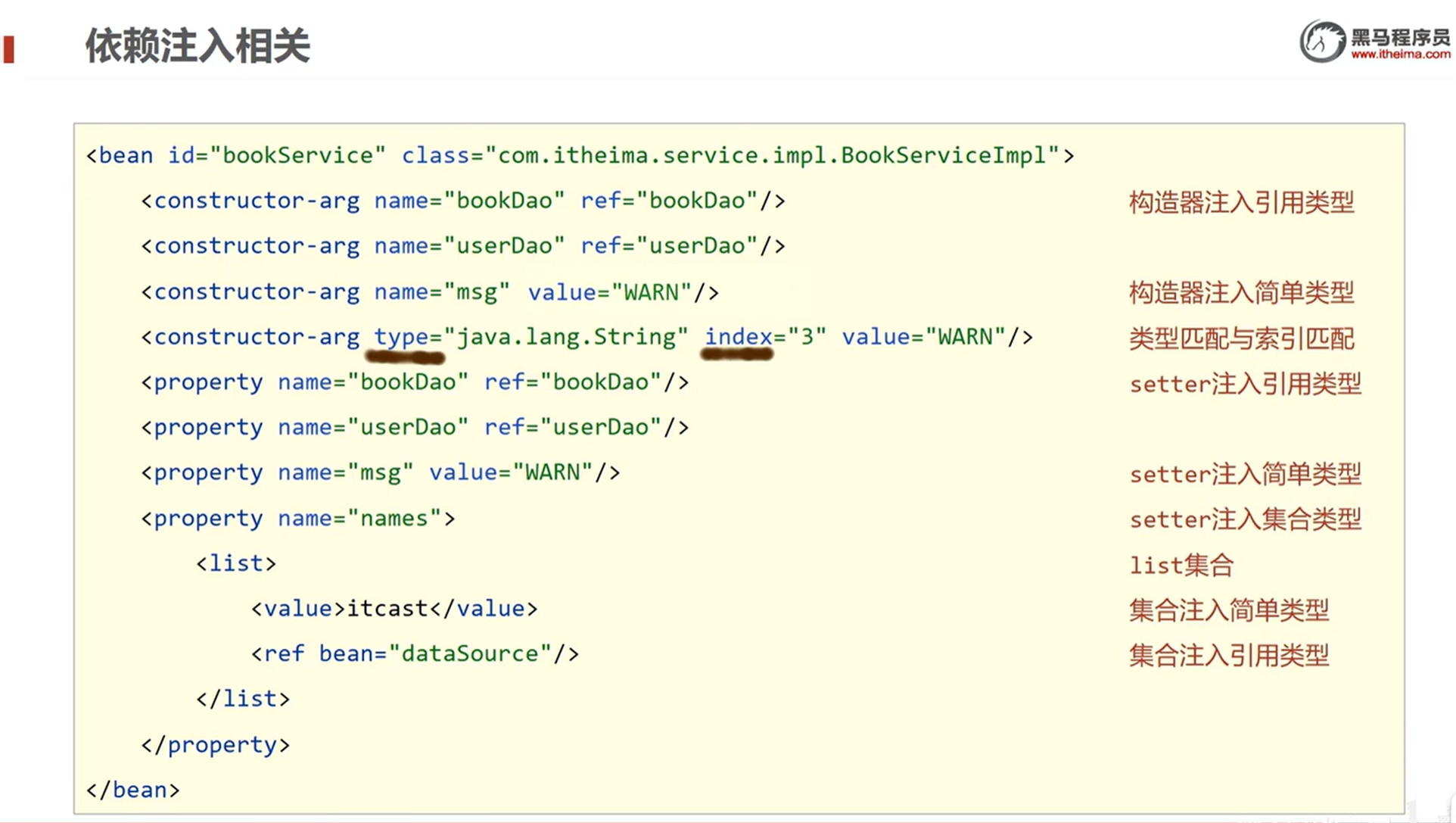Click the annotation setter注入集合类型

pyautogui.click(x=1245, y=519)
